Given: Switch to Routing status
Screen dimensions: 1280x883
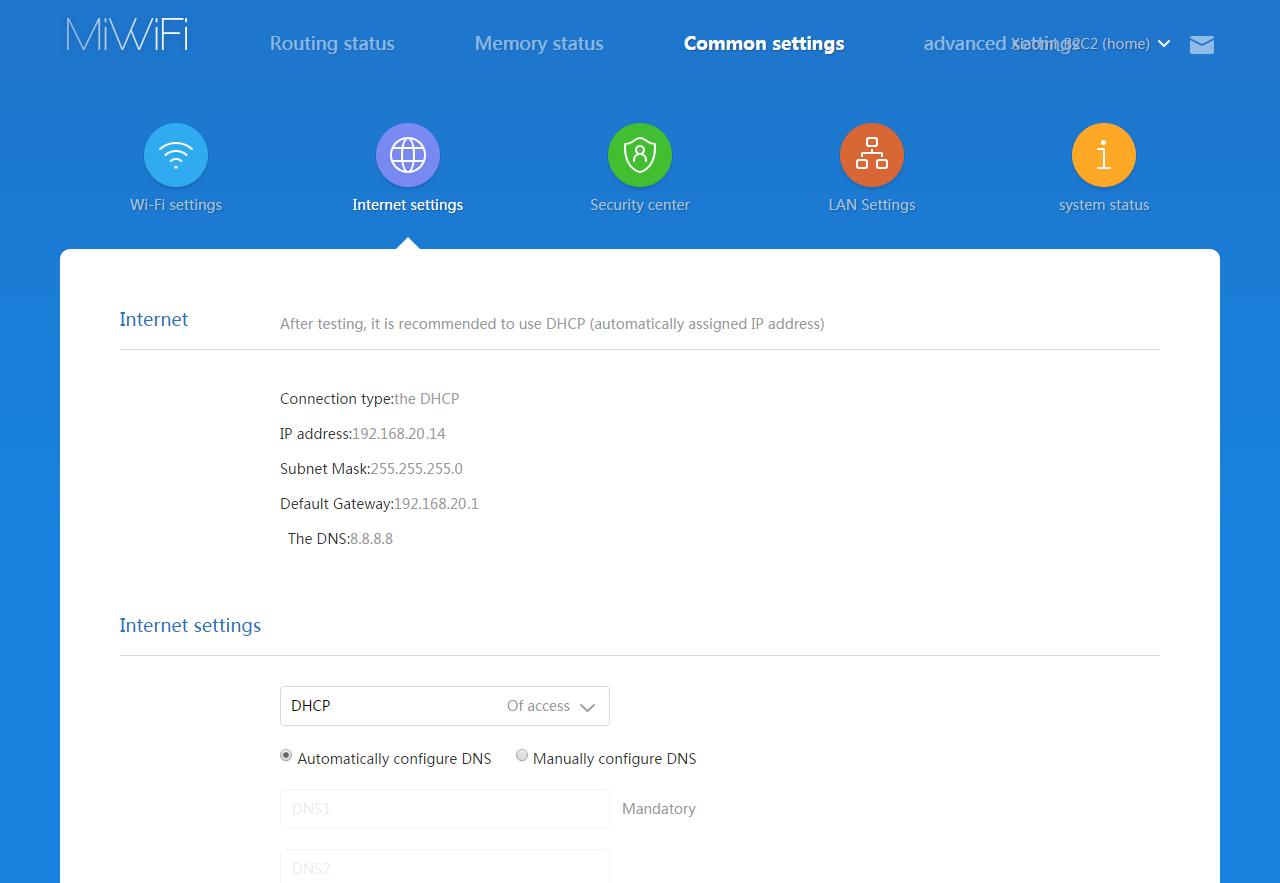Looking at the screenshot, I should 332,44.
